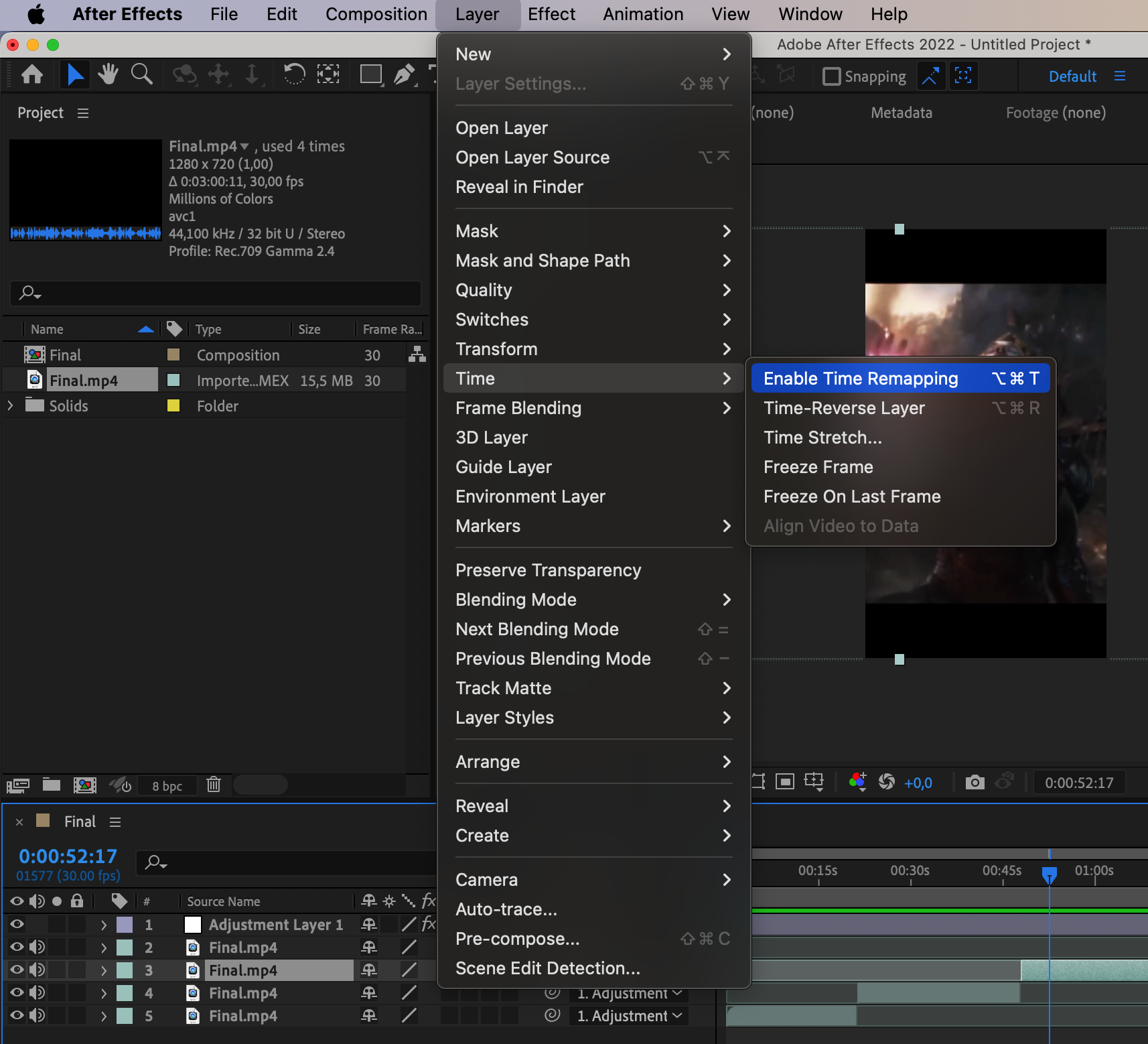Select the Zoom magnifier tool
1148x1044 pixels.
[141, 74]
